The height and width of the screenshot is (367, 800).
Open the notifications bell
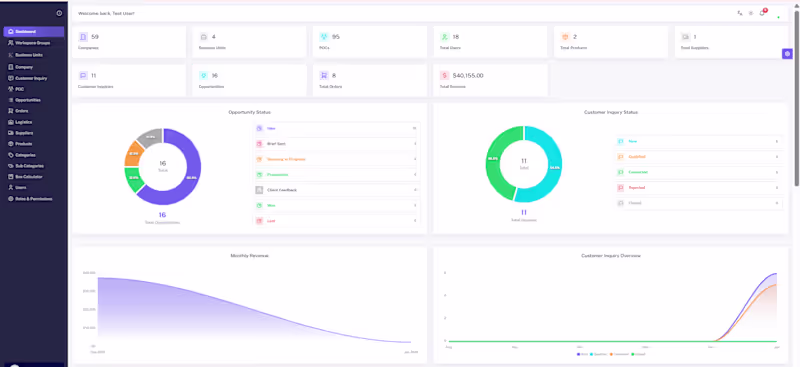click(762, 13)
